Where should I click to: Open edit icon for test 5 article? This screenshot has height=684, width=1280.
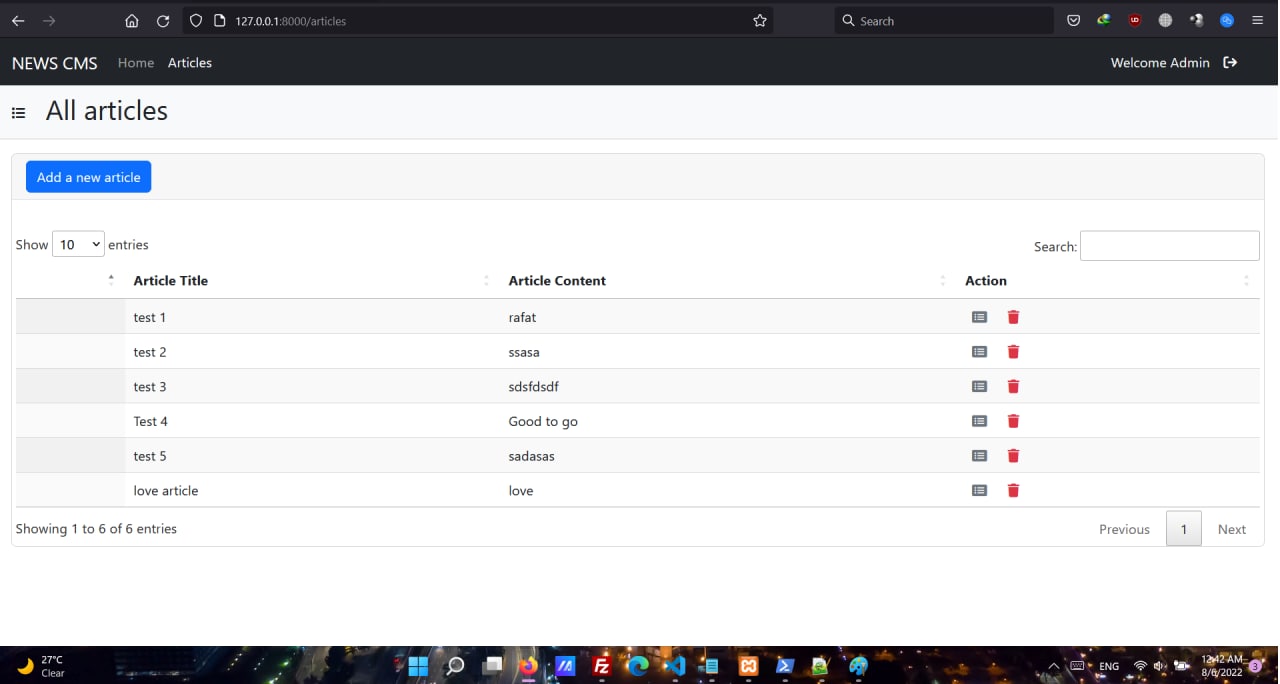[979, 456]
